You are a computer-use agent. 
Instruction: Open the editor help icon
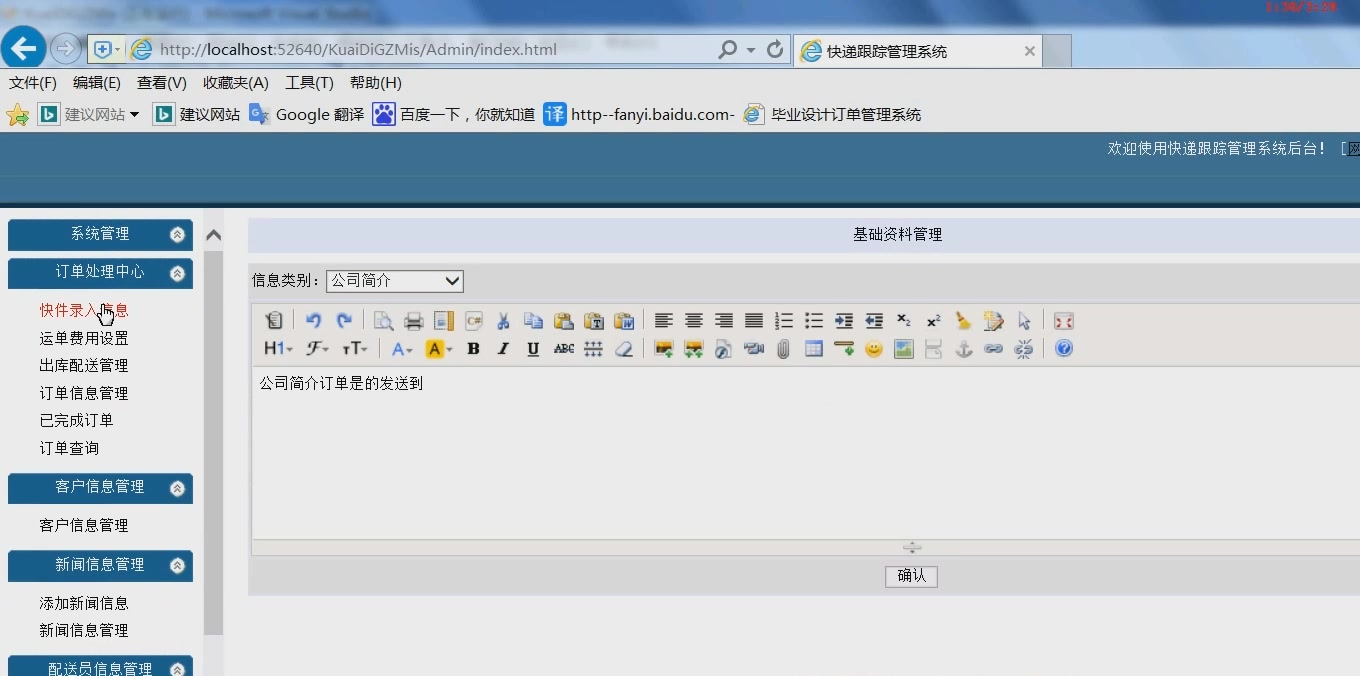[x=1063, y=348]
